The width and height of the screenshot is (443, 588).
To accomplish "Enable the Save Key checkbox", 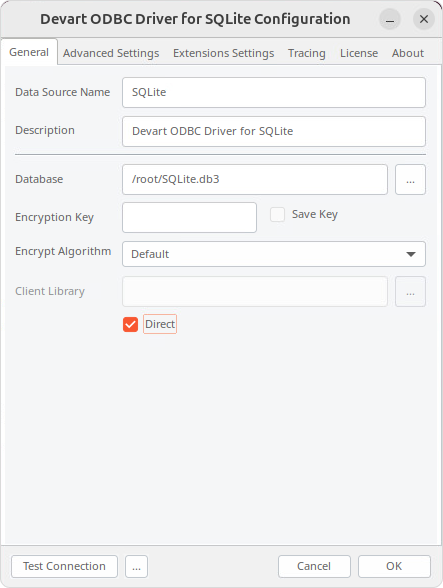I will pyautogui.click(x=278, y=214).
